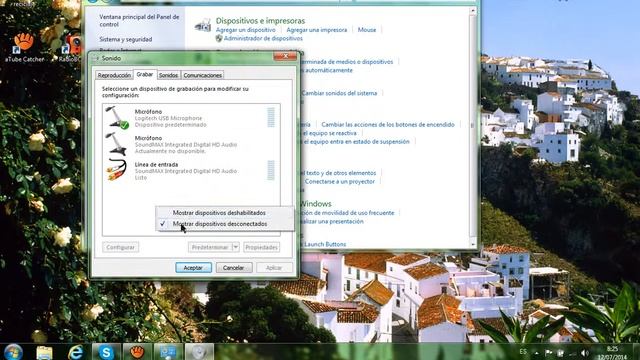640x360 pixels.
Task: Click the Aplicar button
Action: pyautogui.click(x=274, y=268)
